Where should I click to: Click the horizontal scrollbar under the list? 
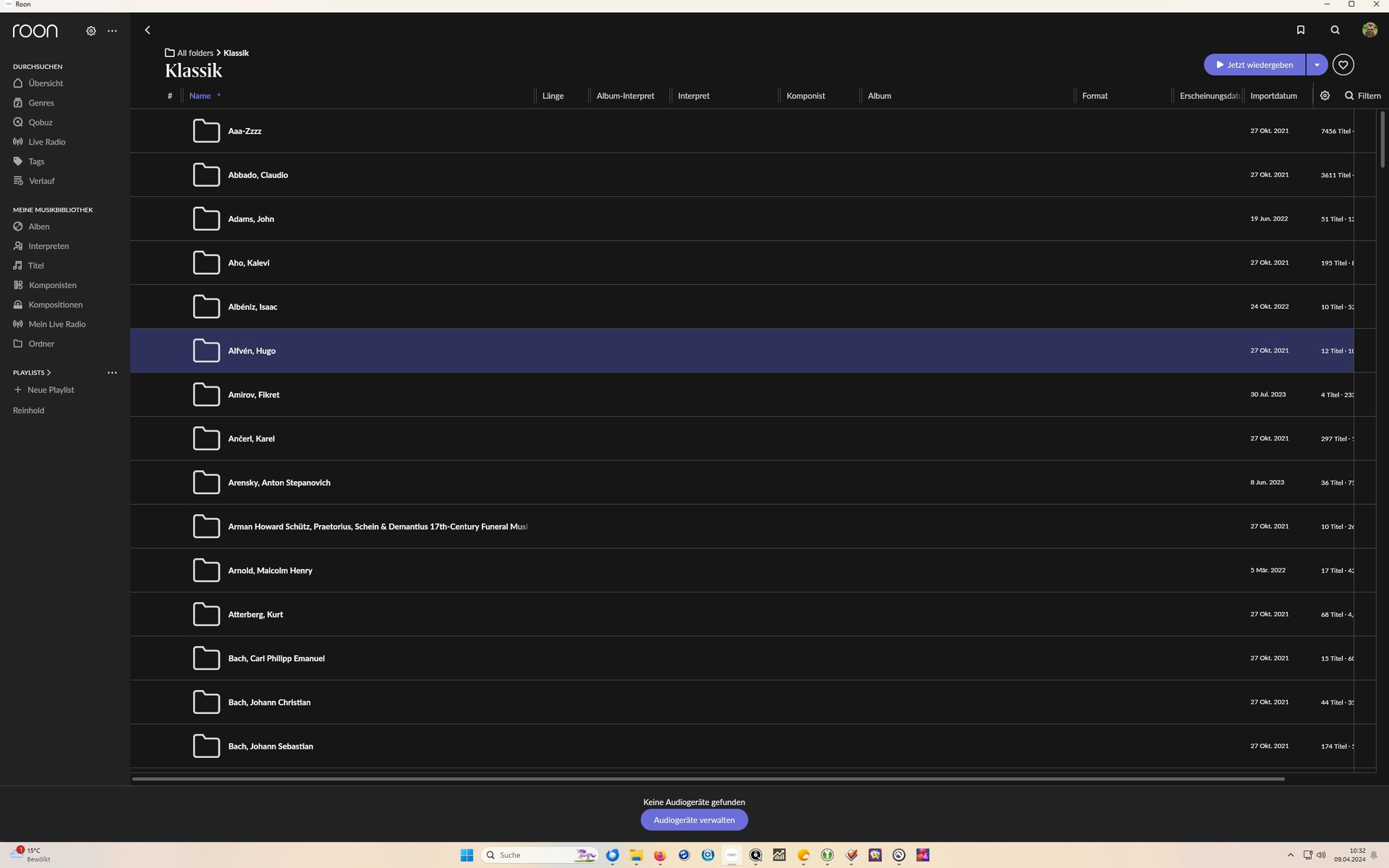pyautogui.click(x=708, y=779)
